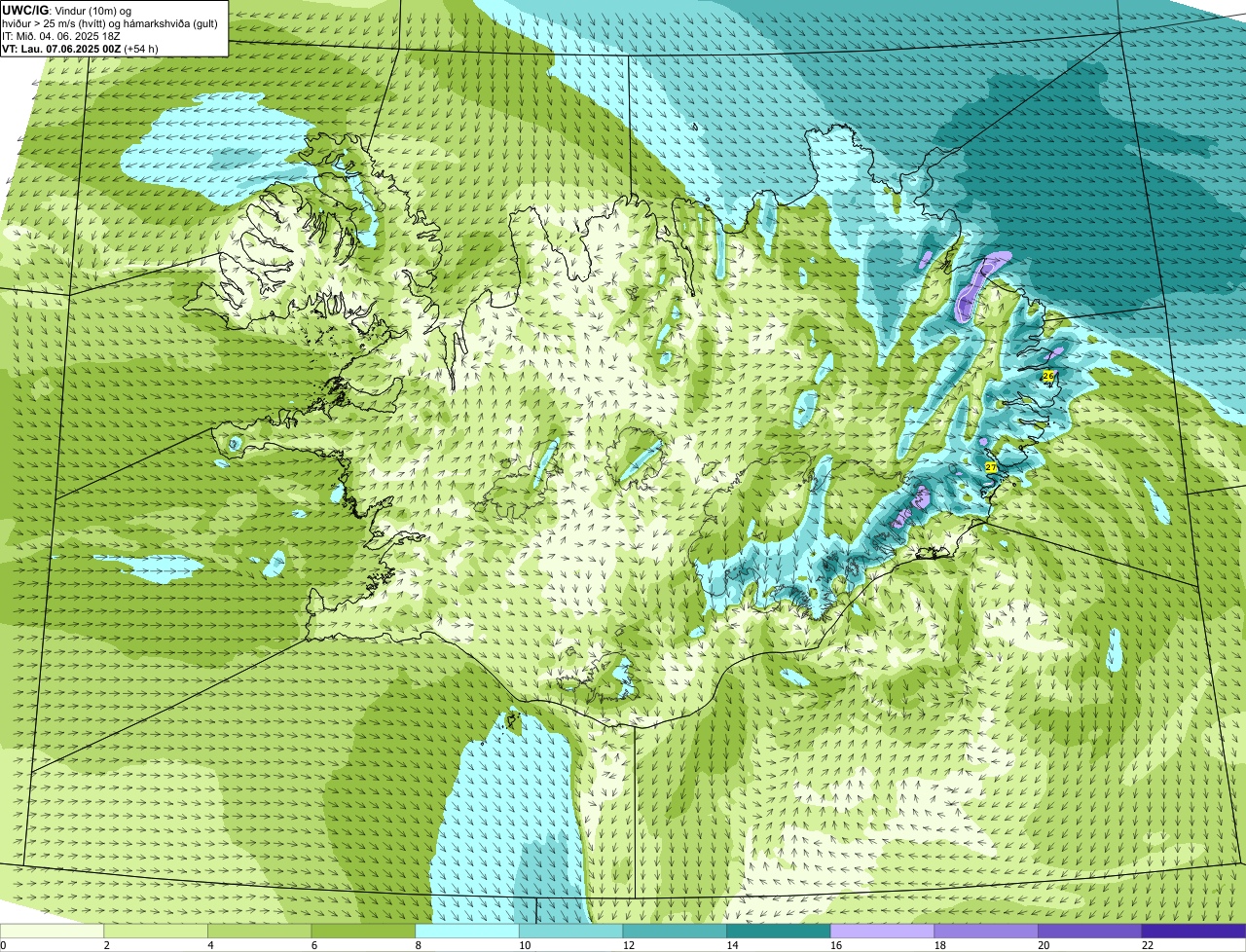Click the 14–16 m/s dark teal legend swatch
The width and height of the screenshot is (1246, 952).
[x=779, y=931]
